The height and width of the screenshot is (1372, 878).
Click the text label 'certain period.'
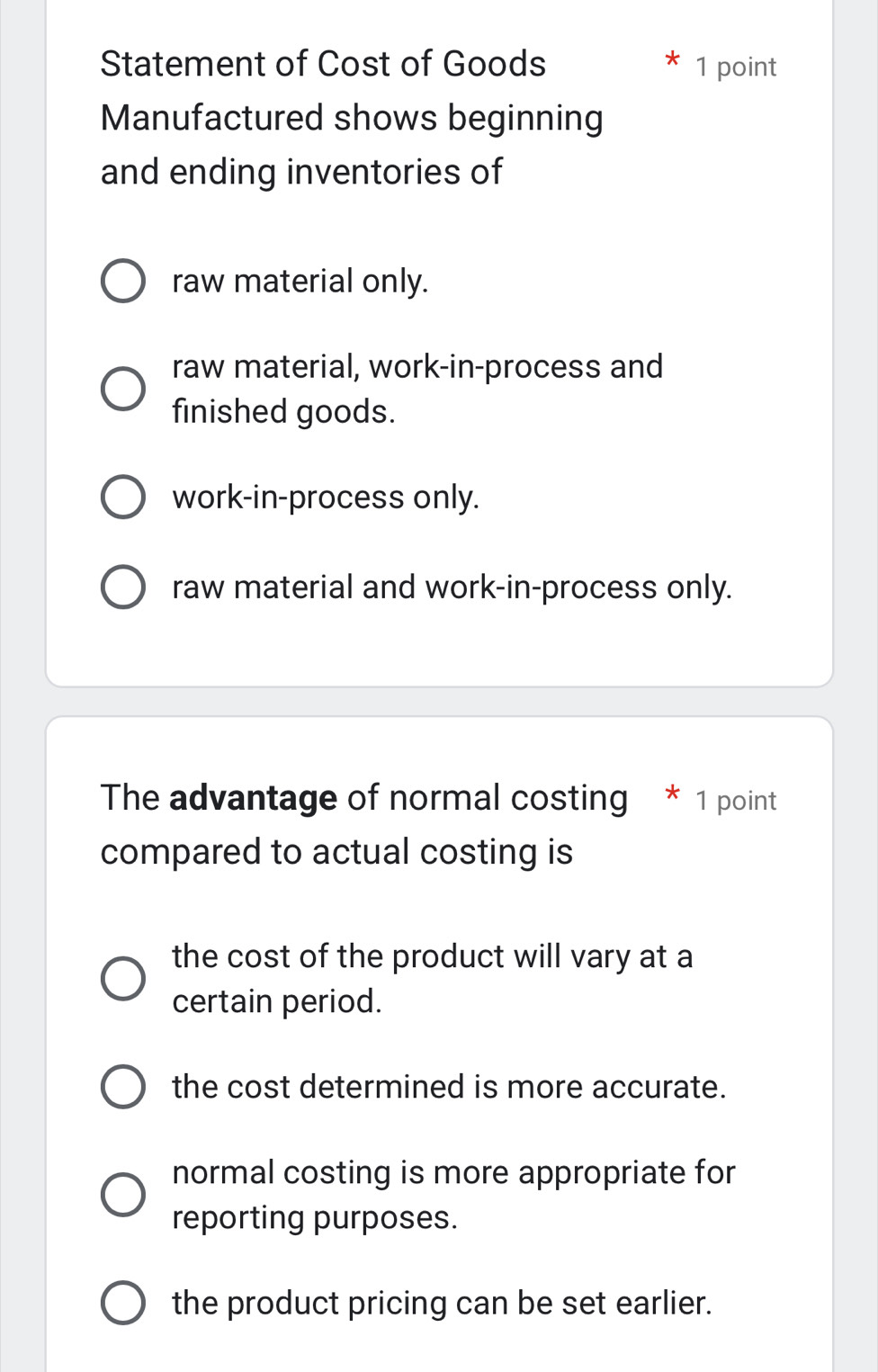click(x=277, y=1001)
